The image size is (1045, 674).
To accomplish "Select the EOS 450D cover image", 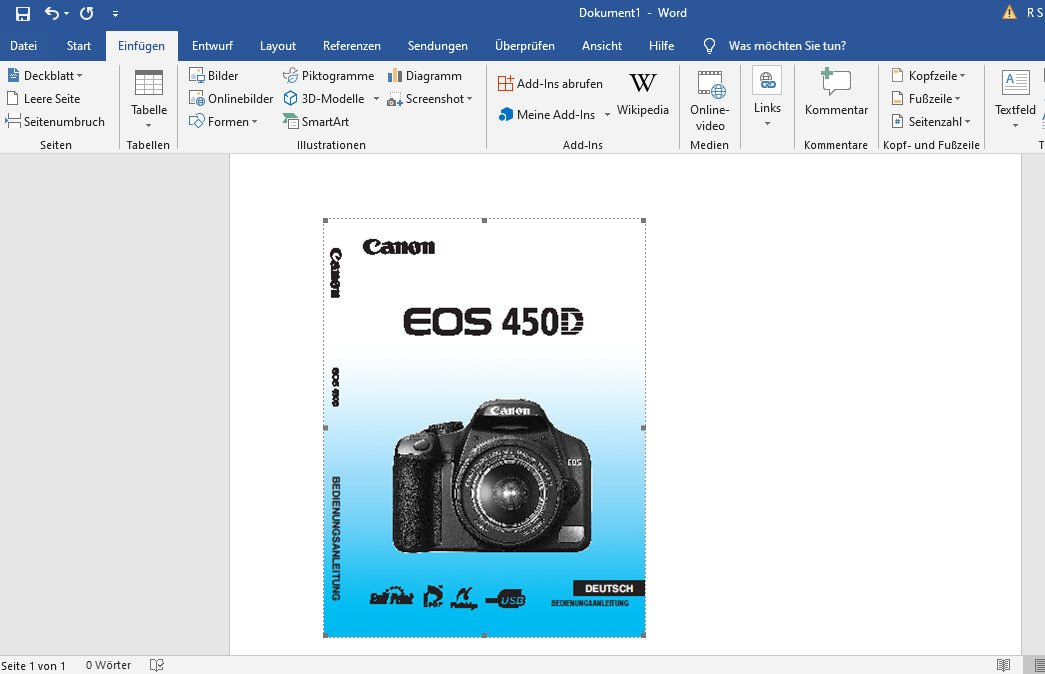I will pos(484,428).
